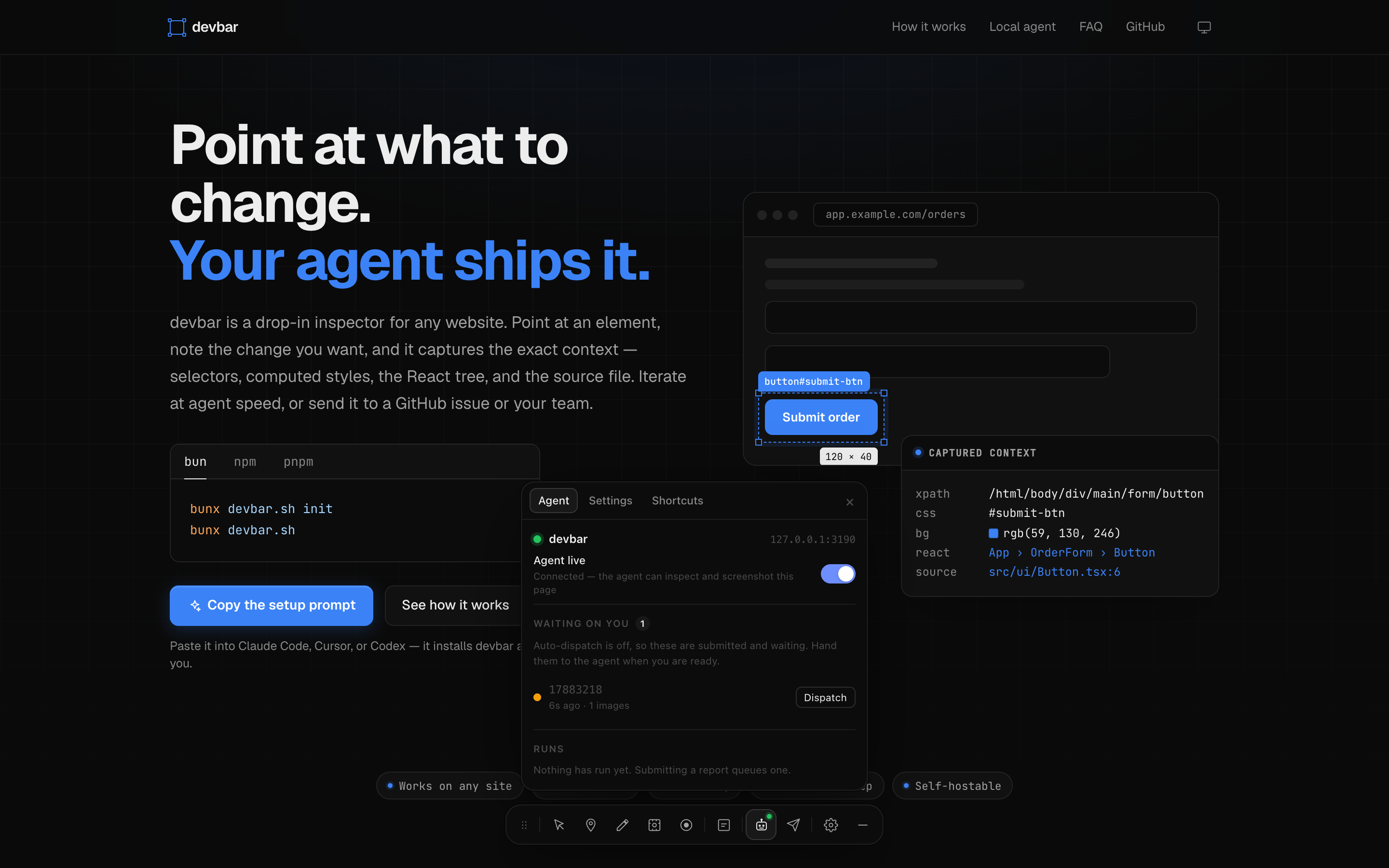Switch to the npm install tab
The height and width of the screenshot is (868, 1389).
[x=245, y=461]
